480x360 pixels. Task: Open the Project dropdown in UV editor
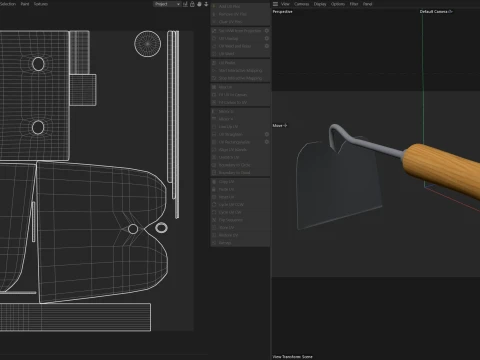[167, 4]
